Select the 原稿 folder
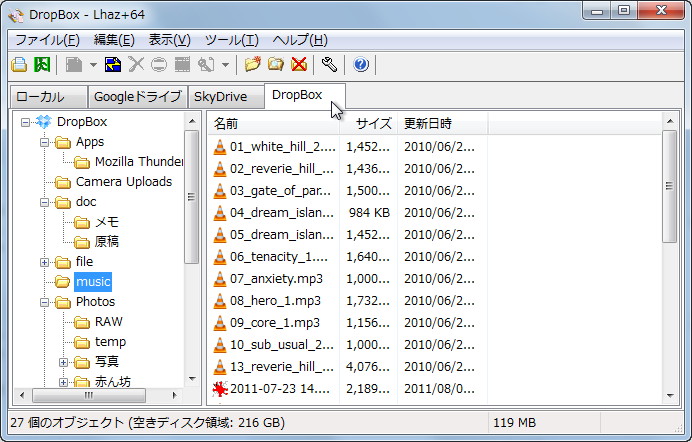This screenshot has height=442, width=692. pyautogui.click(x=107, y=242)
